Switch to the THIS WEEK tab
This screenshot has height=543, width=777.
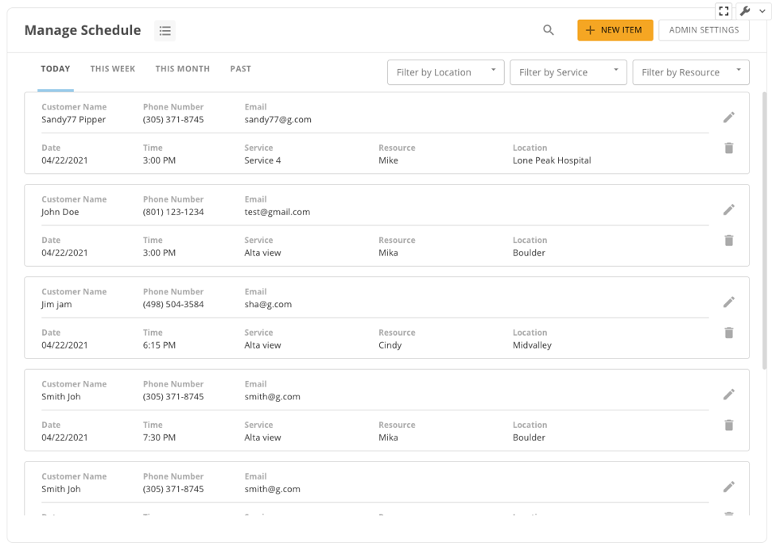pyautogui.click(x=112, y=69)
